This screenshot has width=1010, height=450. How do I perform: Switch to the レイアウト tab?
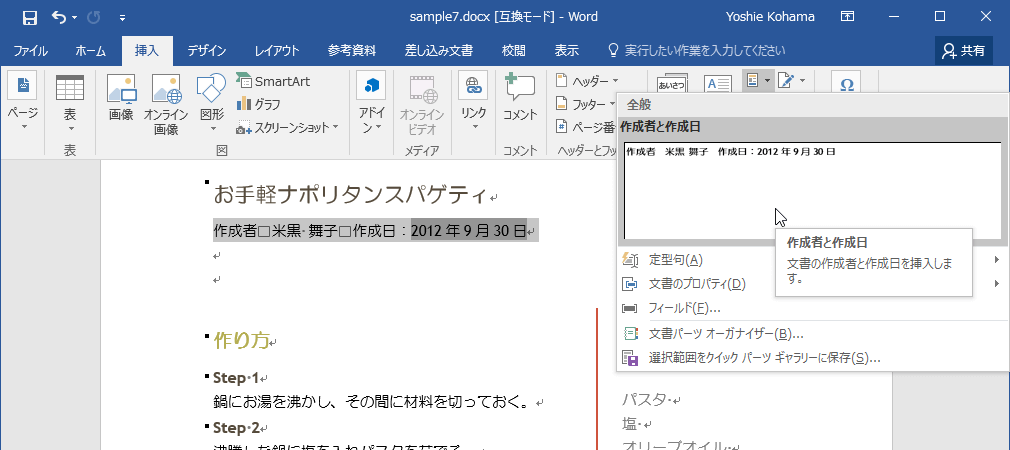pos(277,50)
